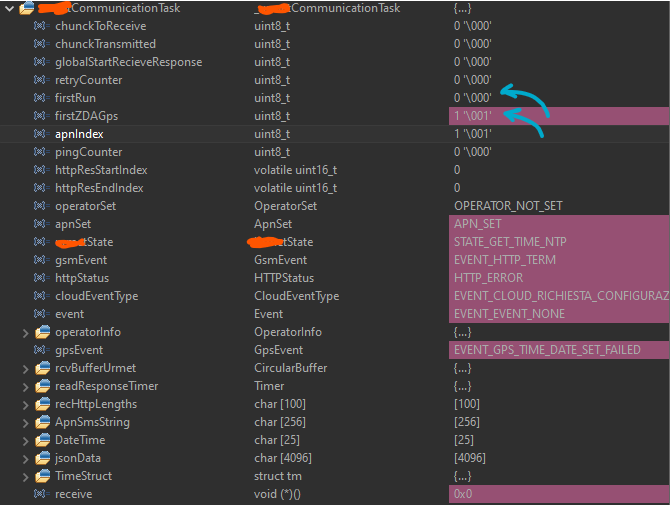Click the variable icon beside cloudEventType
The height and width of the screenshot is (505, 670).
(x=42, y=296)
